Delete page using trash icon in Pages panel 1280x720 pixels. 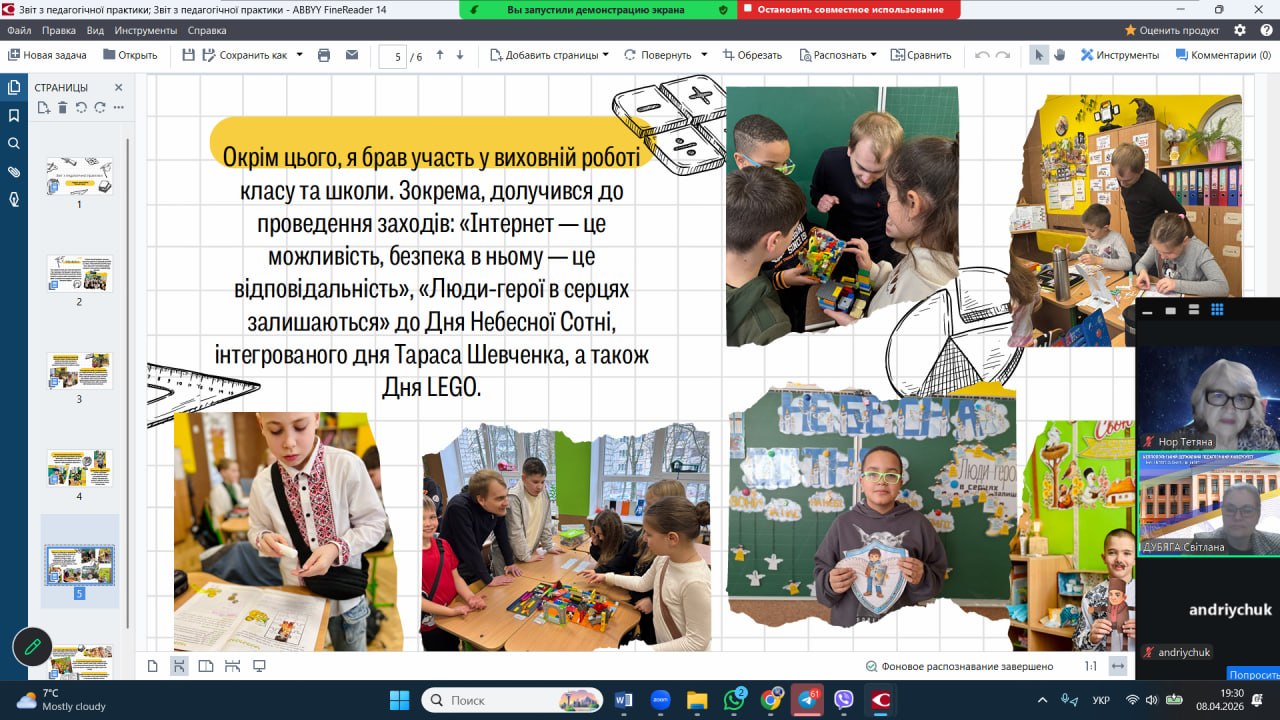click(62, 107)
